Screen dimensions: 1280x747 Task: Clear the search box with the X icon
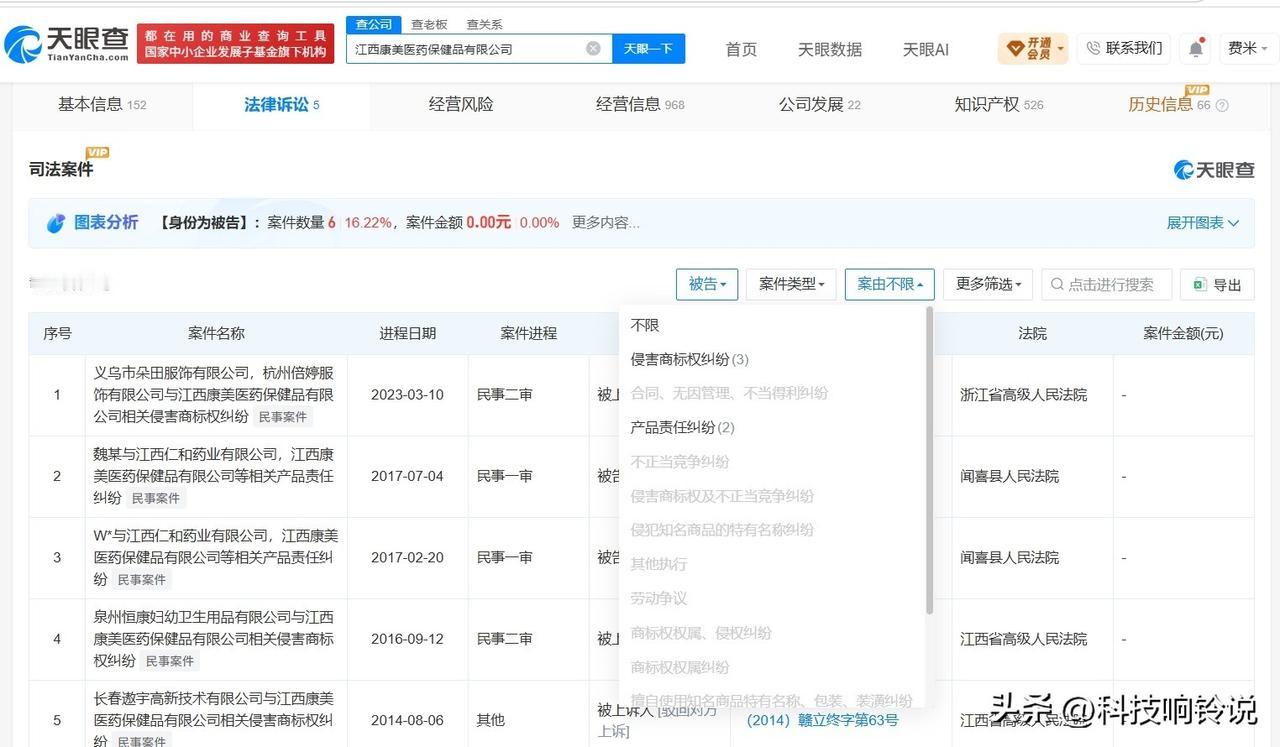pyautogui.click(x=593, y=48)
